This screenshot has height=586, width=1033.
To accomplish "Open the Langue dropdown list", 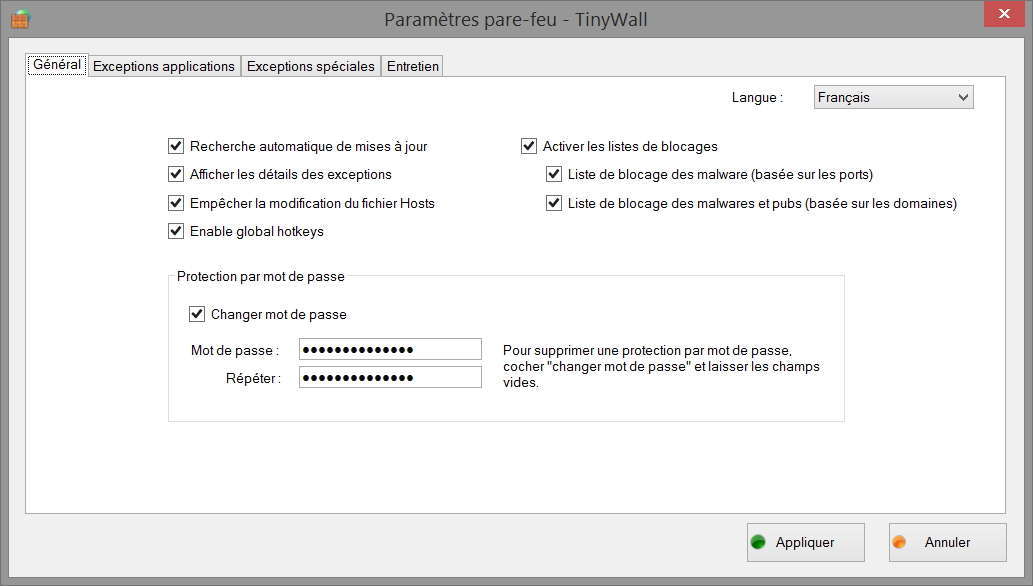I will pos(893,97).
